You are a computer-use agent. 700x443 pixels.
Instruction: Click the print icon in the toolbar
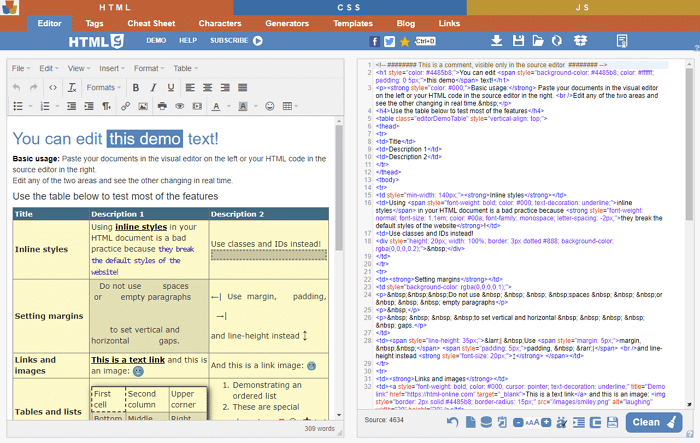[162, 106]
